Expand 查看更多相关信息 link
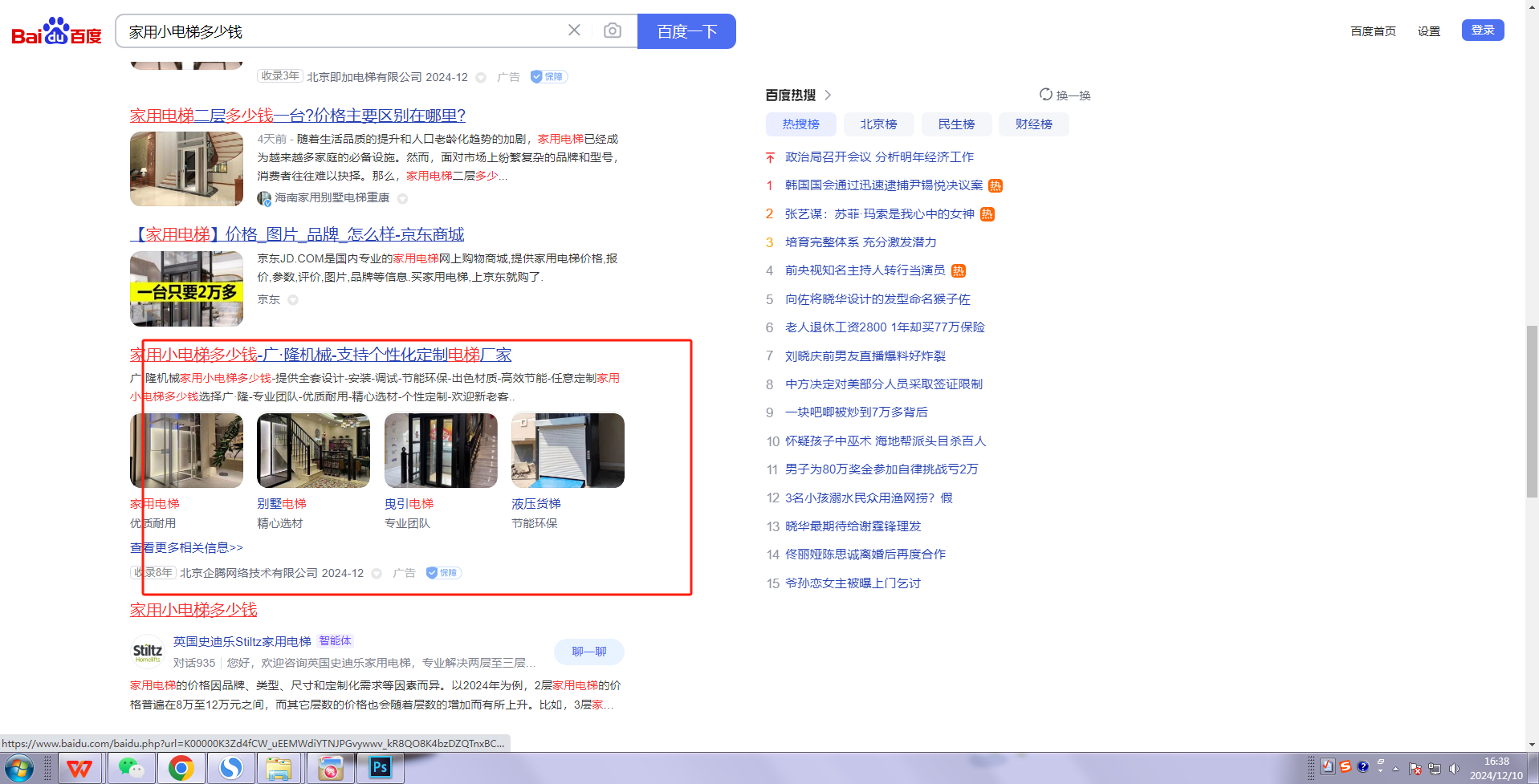 [x=186, y=547]
